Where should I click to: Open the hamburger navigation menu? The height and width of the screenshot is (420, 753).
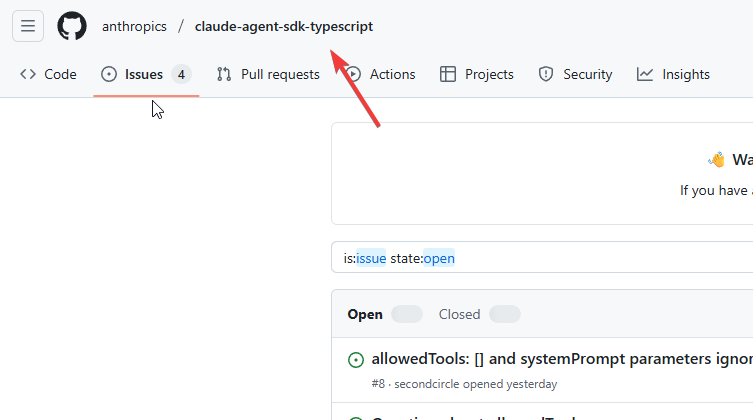[27, 26]
